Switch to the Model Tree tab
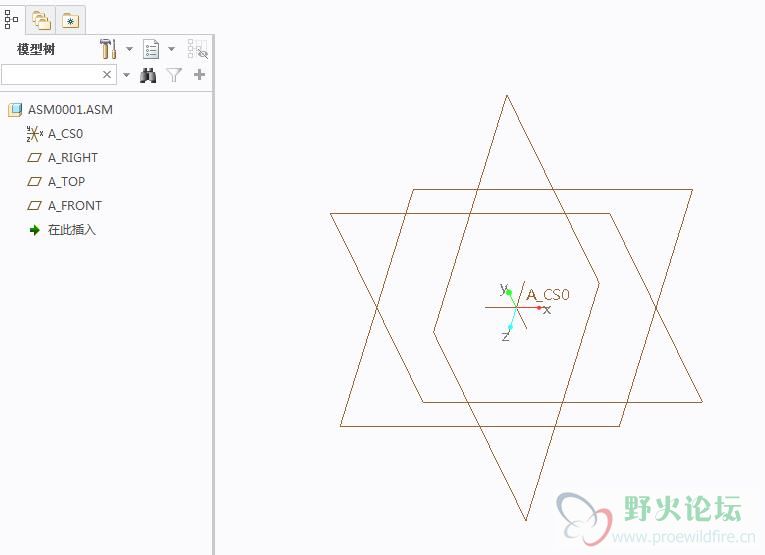Screen dimensions: 765x555 tap(12, 20)
